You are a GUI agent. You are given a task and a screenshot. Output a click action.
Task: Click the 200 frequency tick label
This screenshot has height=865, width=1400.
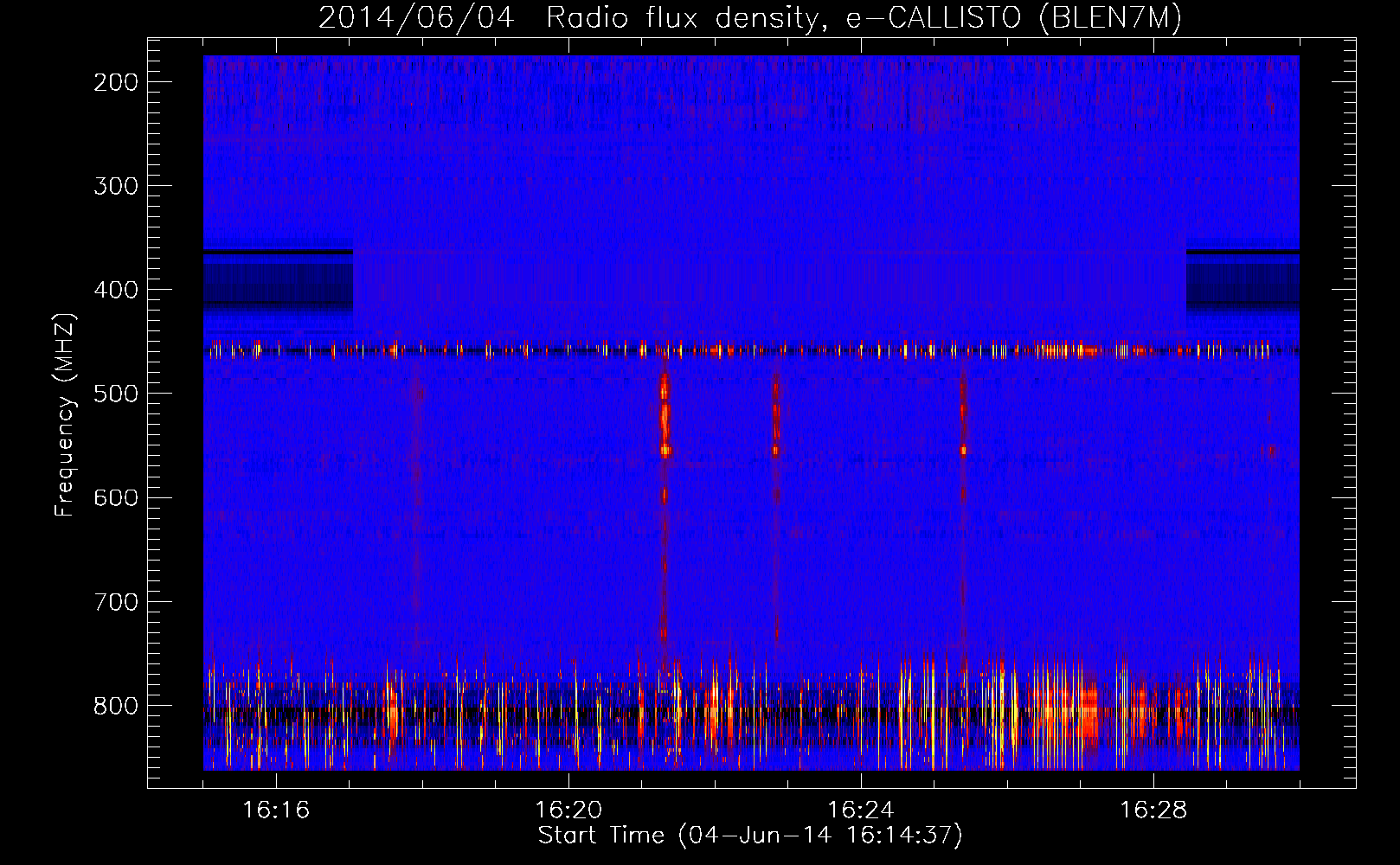116,82
